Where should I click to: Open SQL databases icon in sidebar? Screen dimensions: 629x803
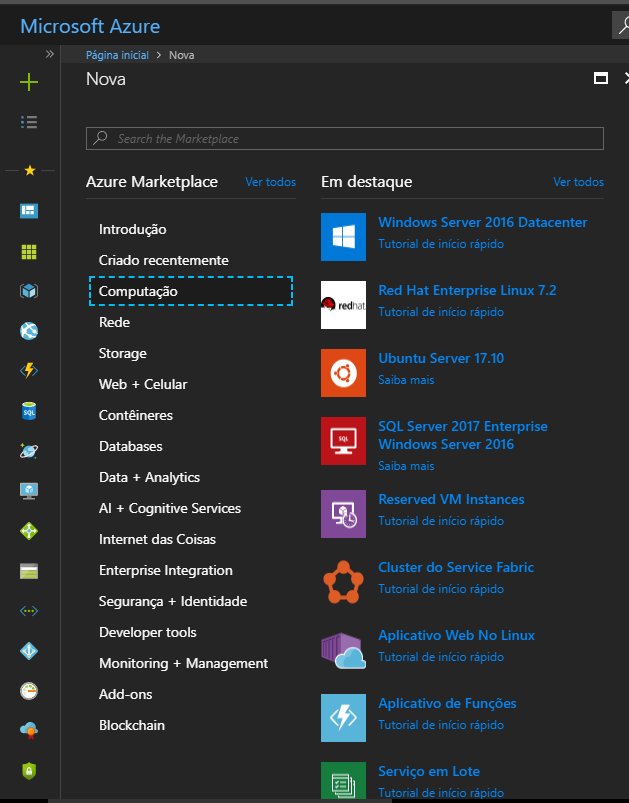(29, 411)
